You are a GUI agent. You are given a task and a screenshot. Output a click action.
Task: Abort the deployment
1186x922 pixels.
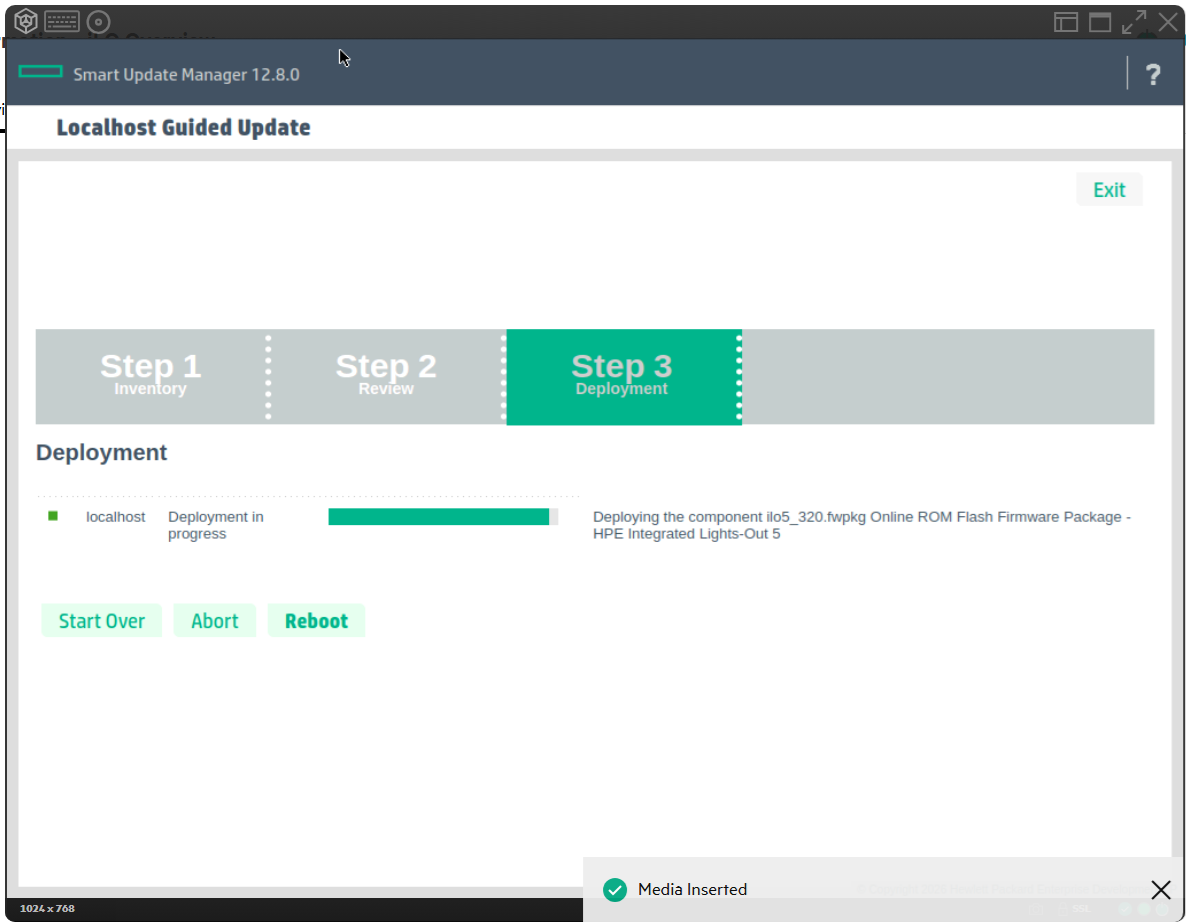(x=215, y=621)
